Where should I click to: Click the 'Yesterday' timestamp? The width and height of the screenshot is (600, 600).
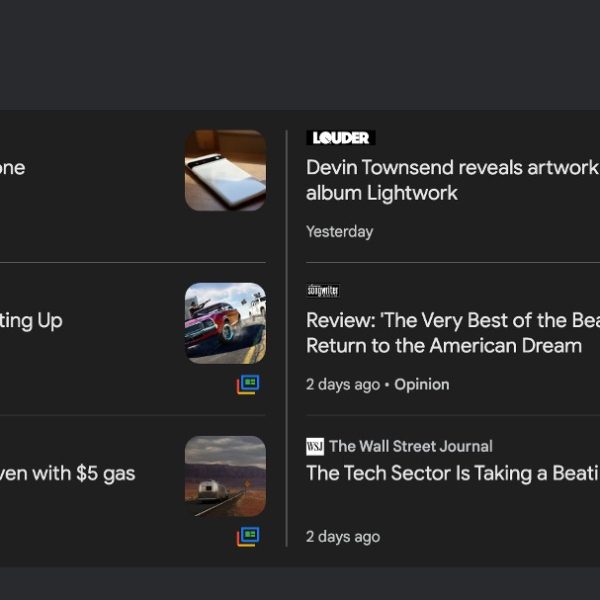(339, 231)
